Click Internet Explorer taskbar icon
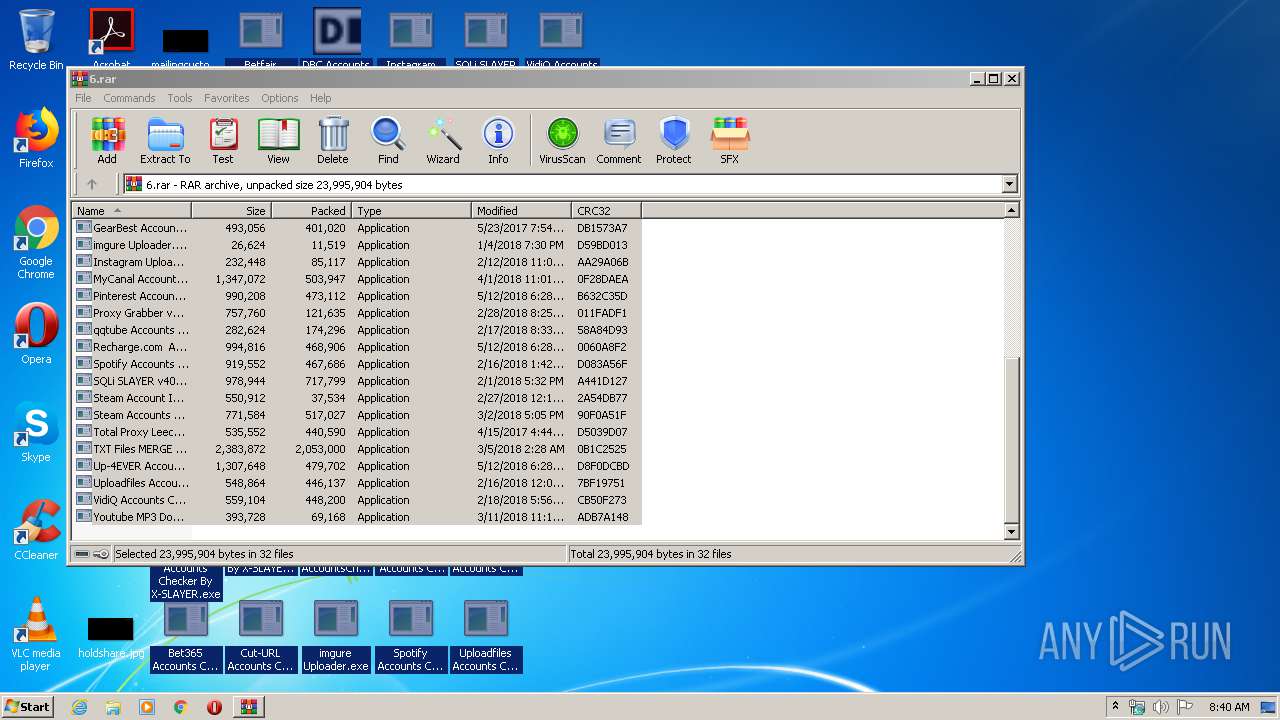The image size is (1280, 720). 79,707
